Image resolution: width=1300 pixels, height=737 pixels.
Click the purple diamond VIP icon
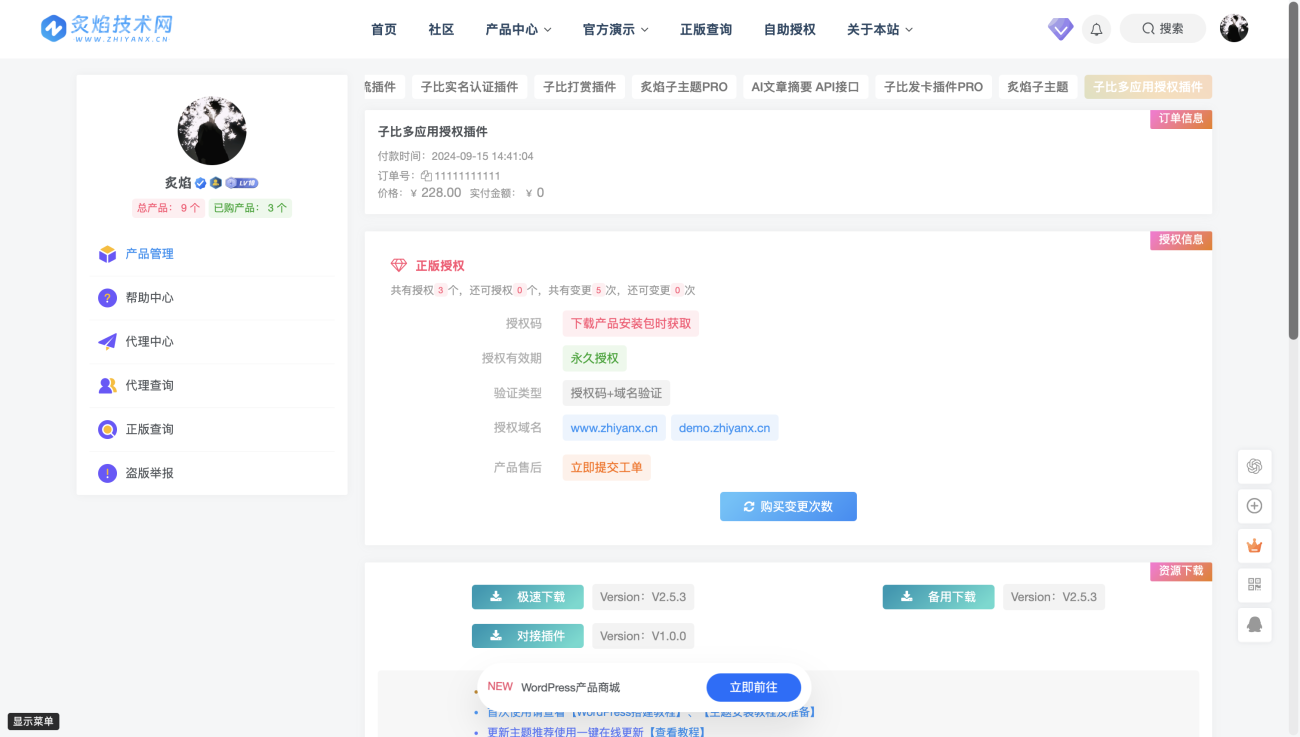coord(1060,29)
